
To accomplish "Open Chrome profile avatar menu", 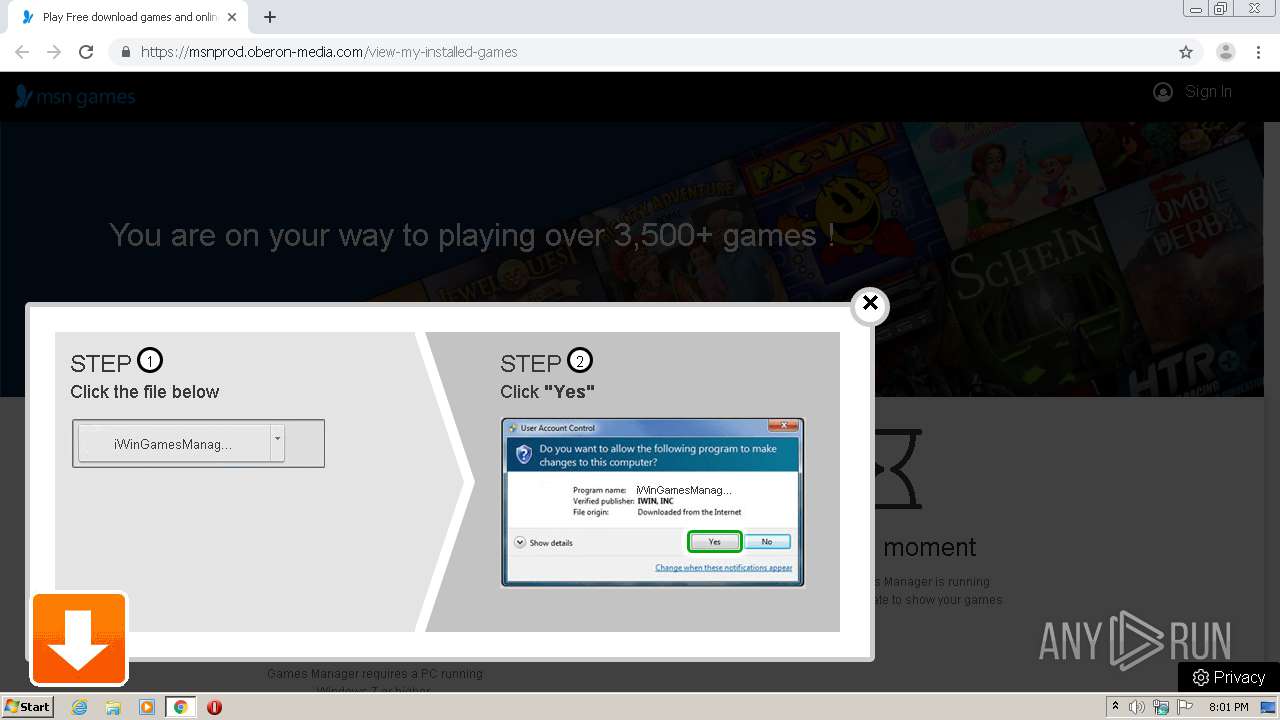I will (1226, 52).
